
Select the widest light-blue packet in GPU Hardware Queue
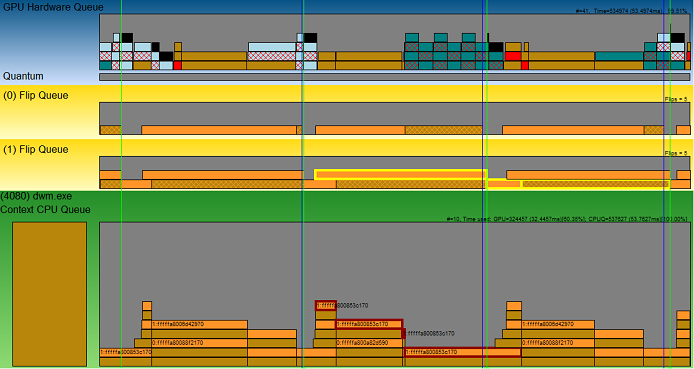[x=272, y=47]
